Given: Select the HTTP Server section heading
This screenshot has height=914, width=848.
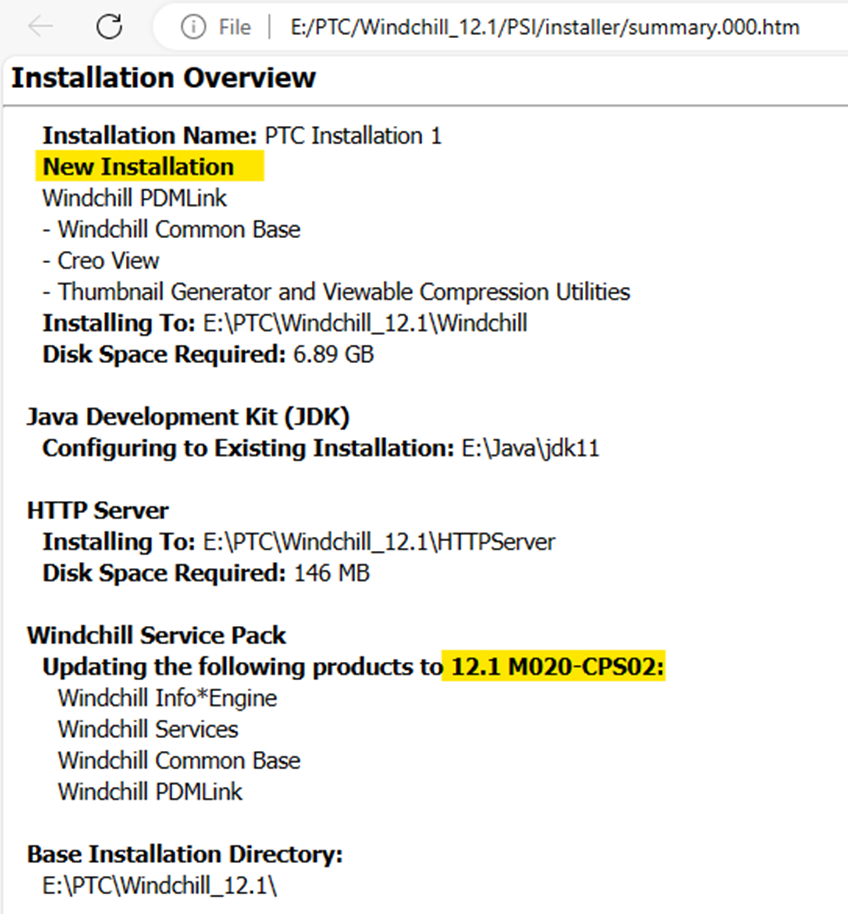Looking at the screenshot, I should tap(96, 510).
